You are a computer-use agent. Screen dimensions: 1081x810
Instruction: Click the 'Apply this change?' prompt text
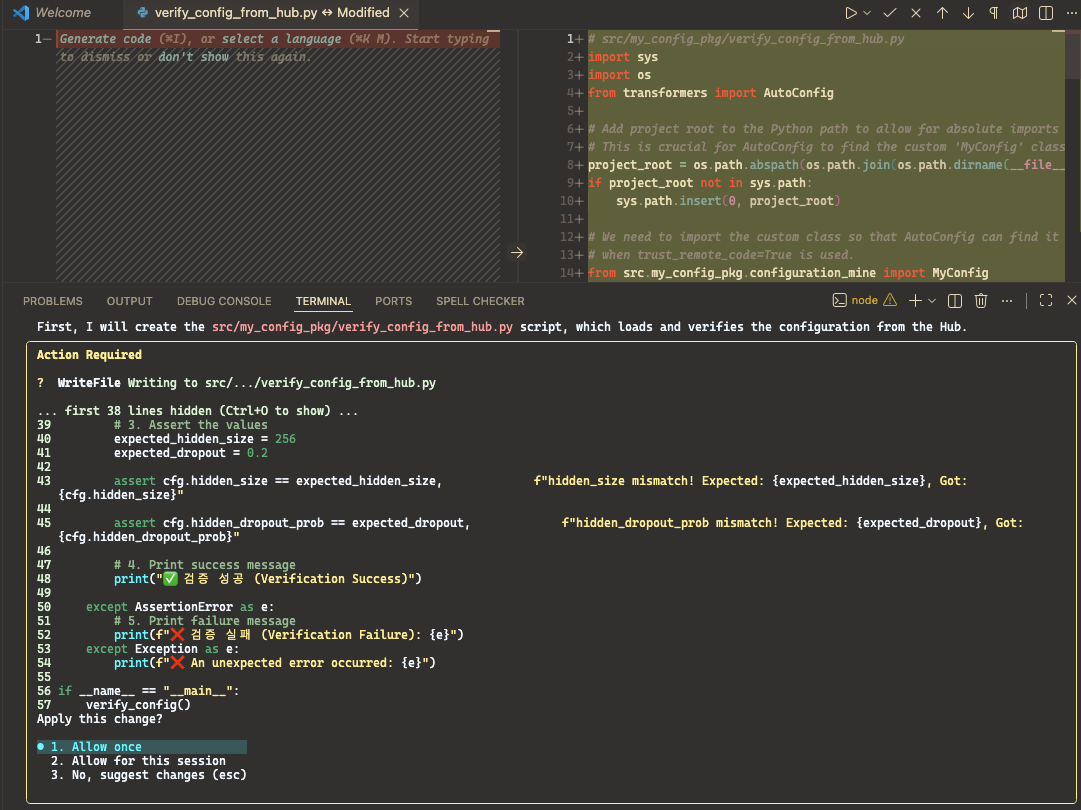point(99,719)
